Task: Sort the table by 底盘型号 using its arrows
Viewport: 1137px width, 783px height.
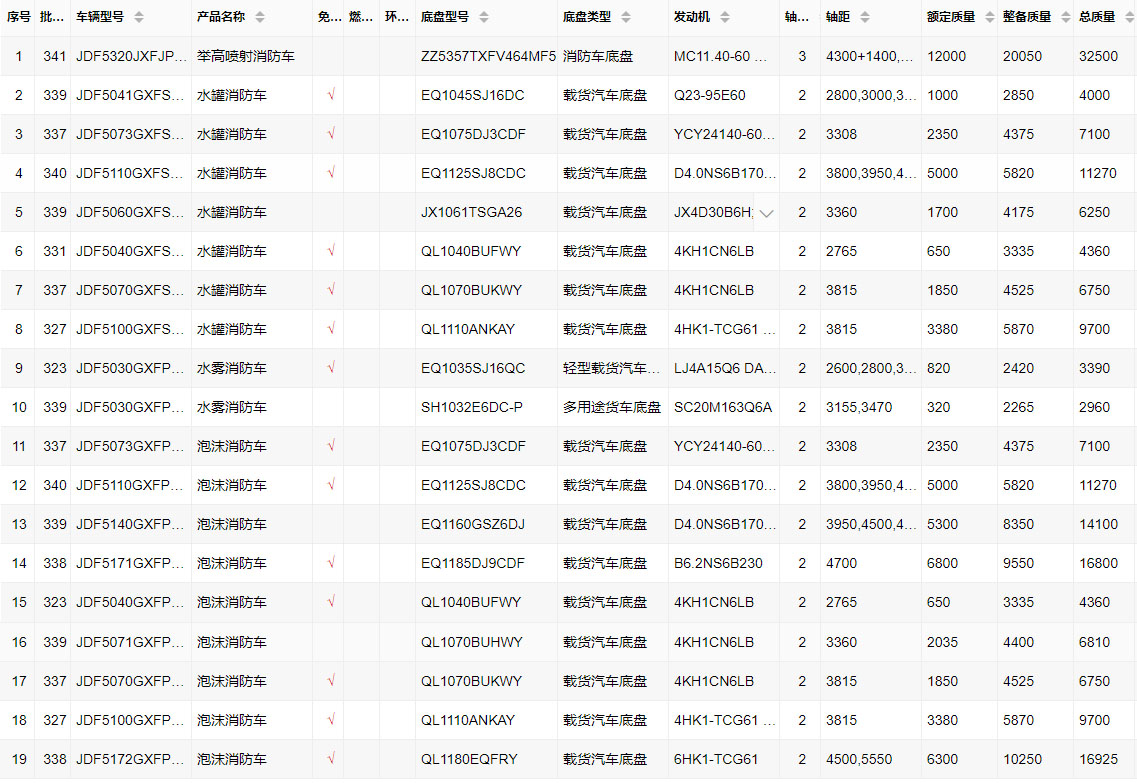Action: [484, 18]
